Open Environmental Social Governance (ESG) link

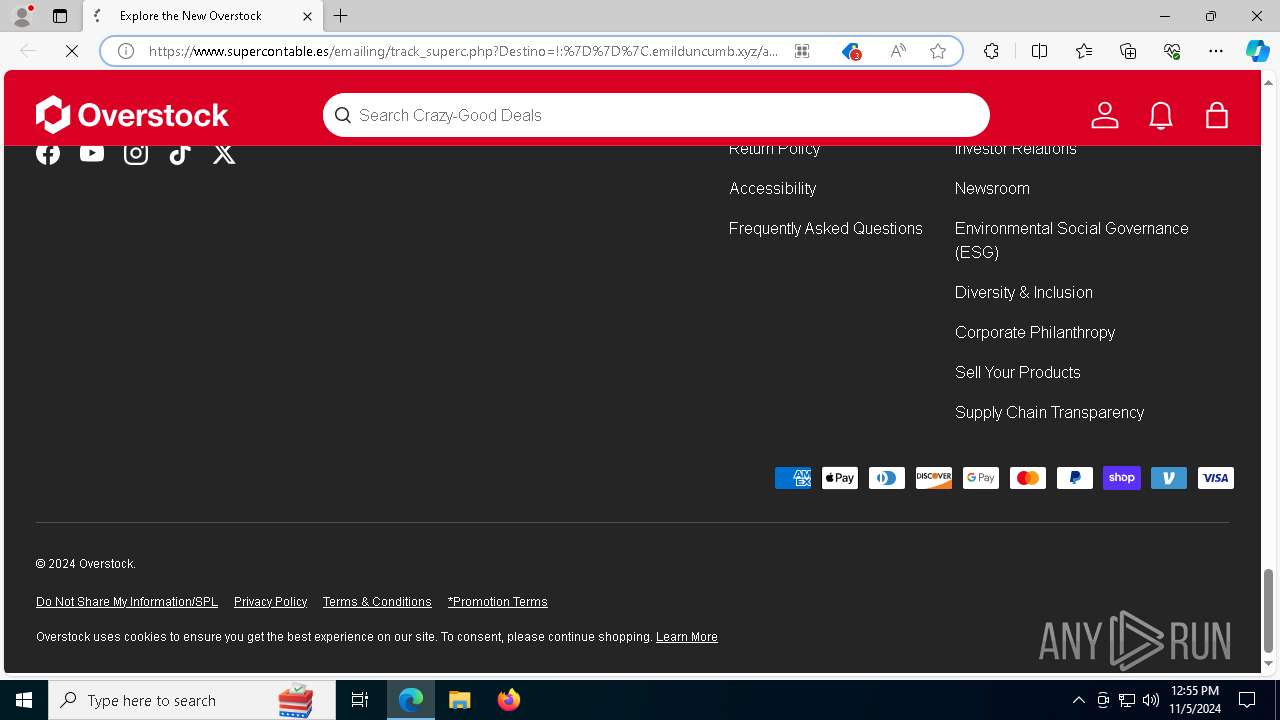(x=1072, y=240)
